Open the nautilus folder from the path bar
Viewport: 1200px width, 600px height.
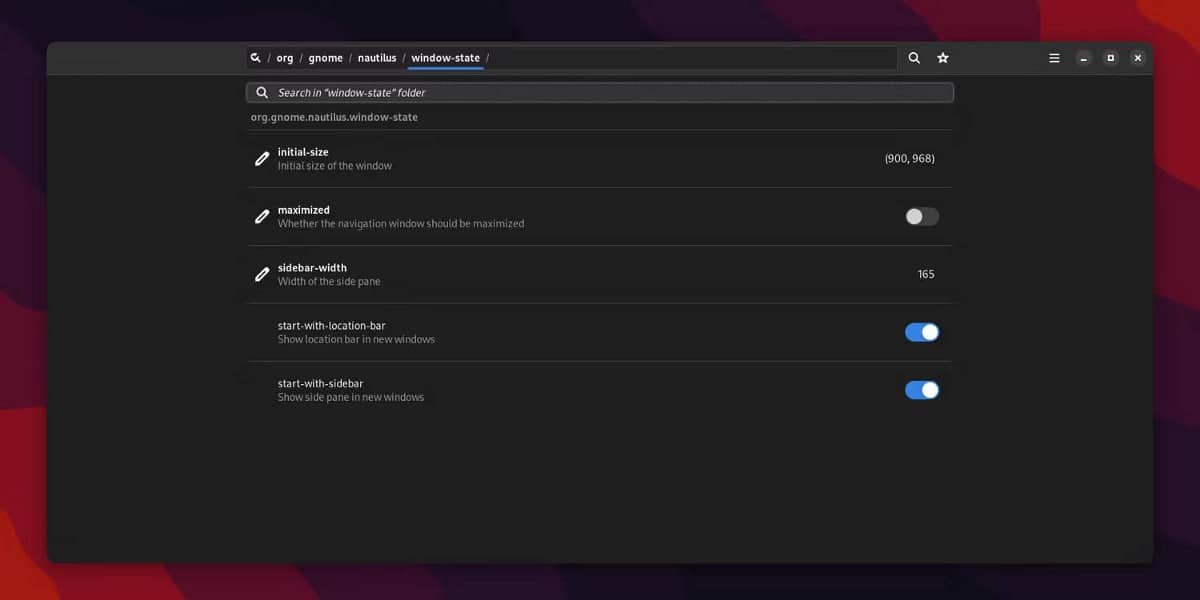(x=377, y=57)
